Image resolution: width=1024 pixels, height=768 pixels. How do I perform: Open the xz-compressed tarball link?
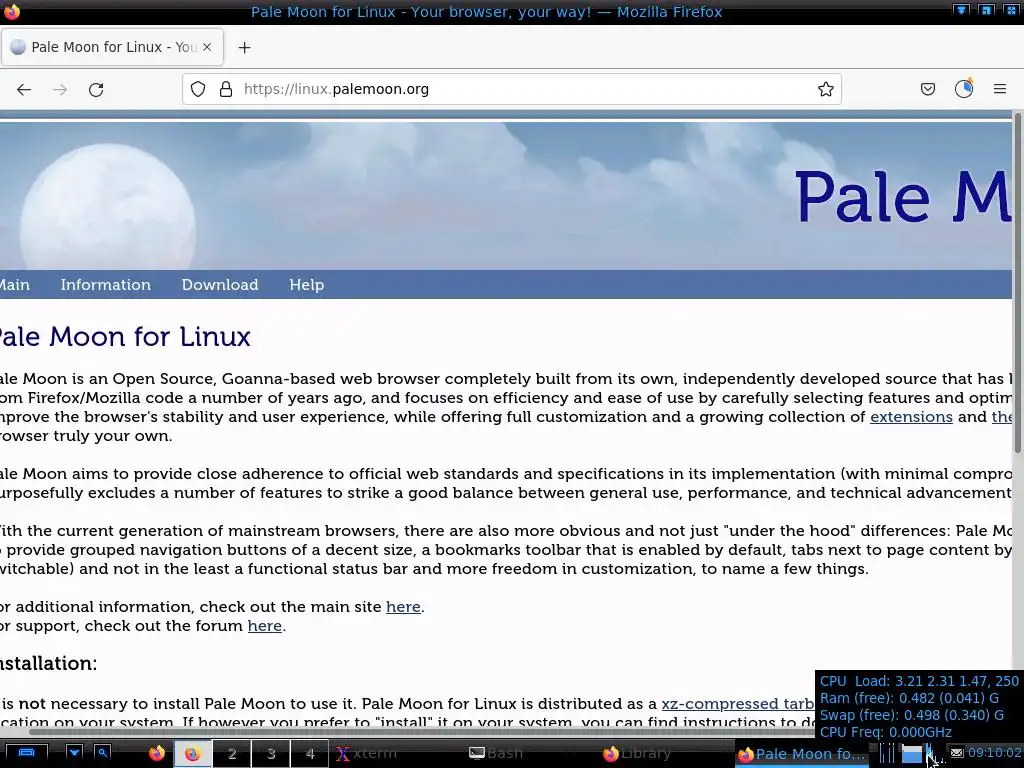pyautogui.click(x=738, y=704)
